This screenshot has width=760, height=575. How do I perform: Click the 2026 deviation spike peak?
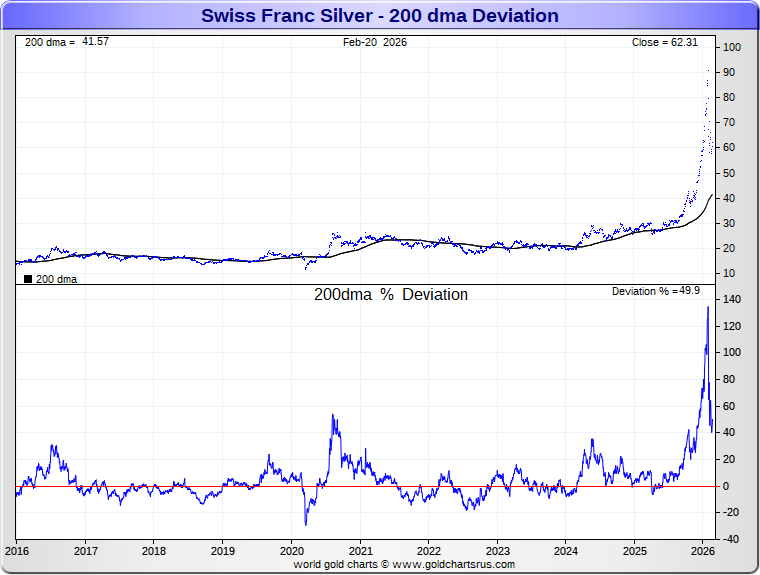[x=708, y=307]
